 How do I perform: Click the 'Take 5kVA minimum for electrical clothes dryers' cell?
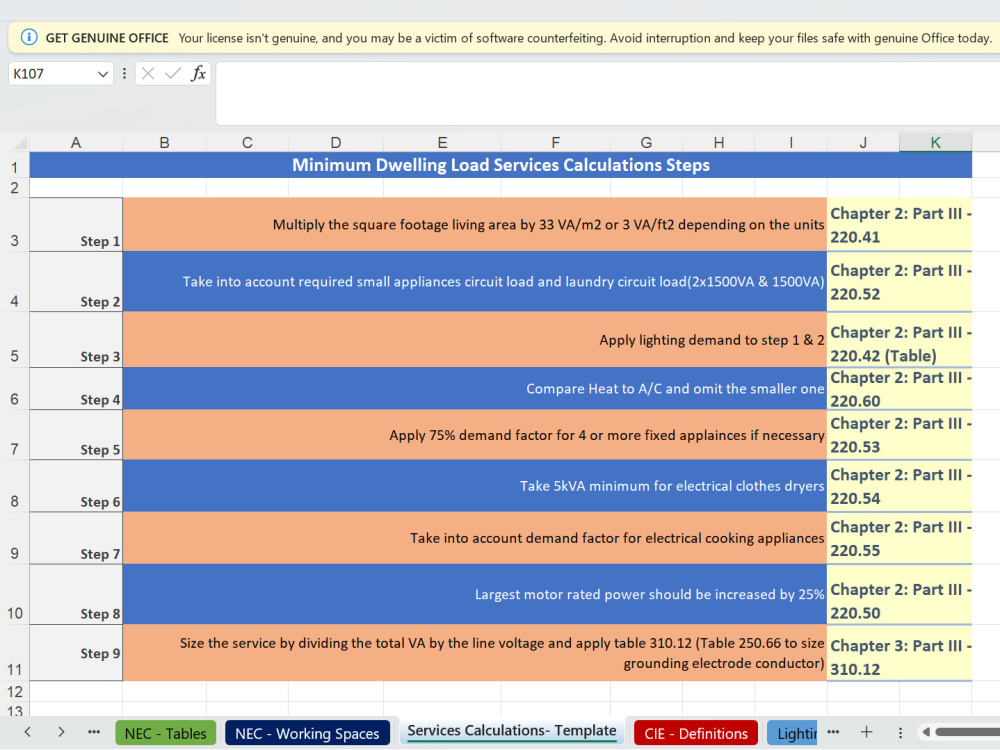474,485
